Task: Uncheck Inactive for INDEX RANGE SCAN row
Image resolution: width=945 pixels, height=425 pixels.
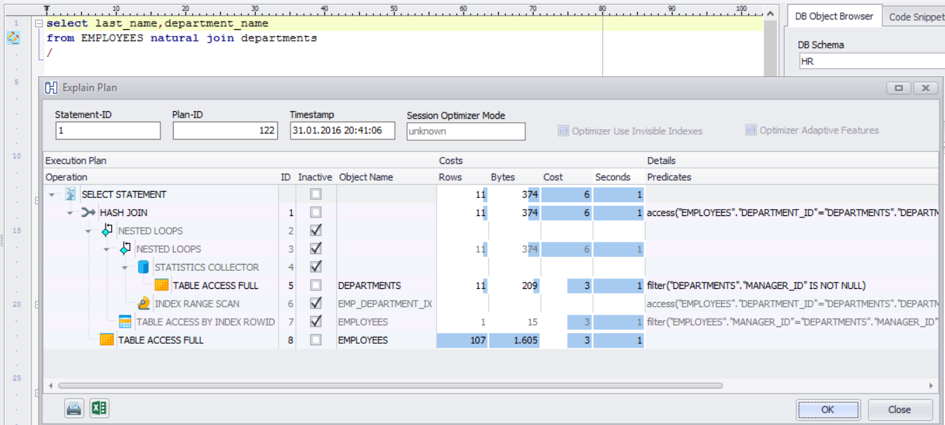Action: 316,303
